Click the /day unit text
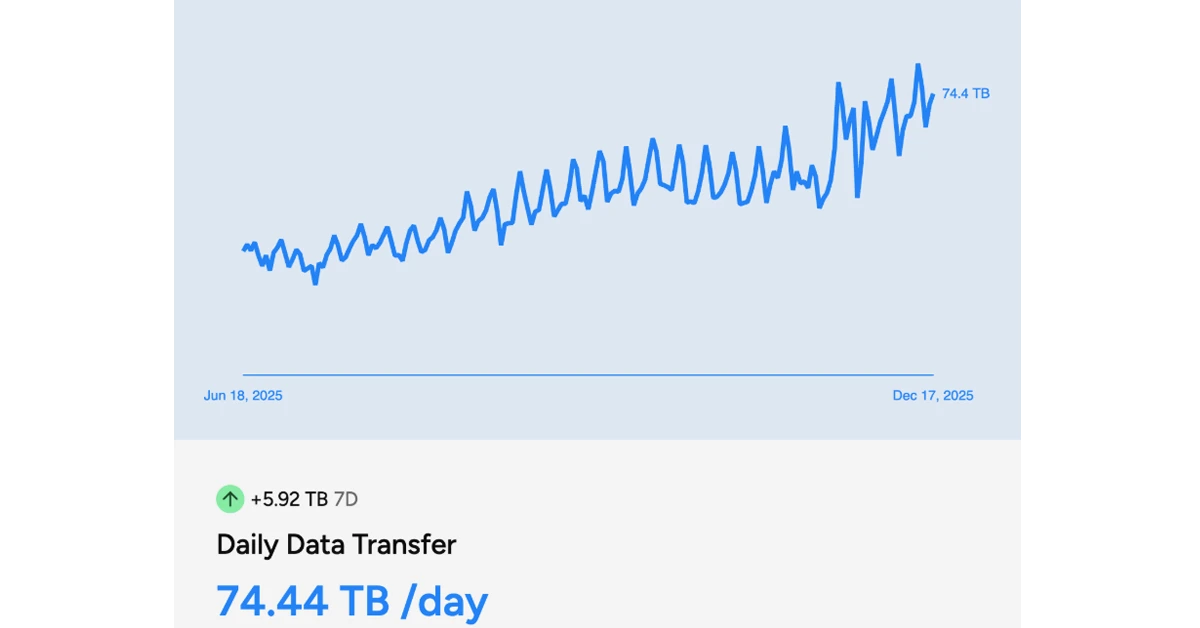 pyautogui.click(x=444, y=601)
